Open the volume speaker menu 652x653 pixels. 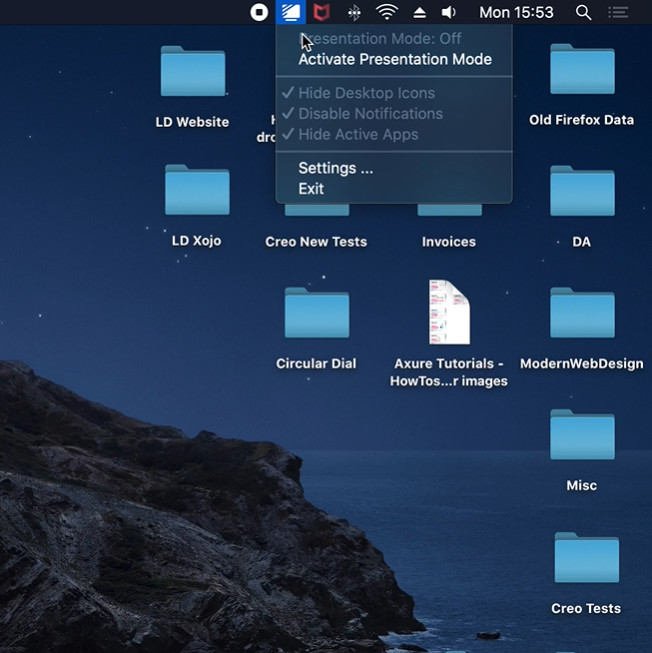point(448,12)
